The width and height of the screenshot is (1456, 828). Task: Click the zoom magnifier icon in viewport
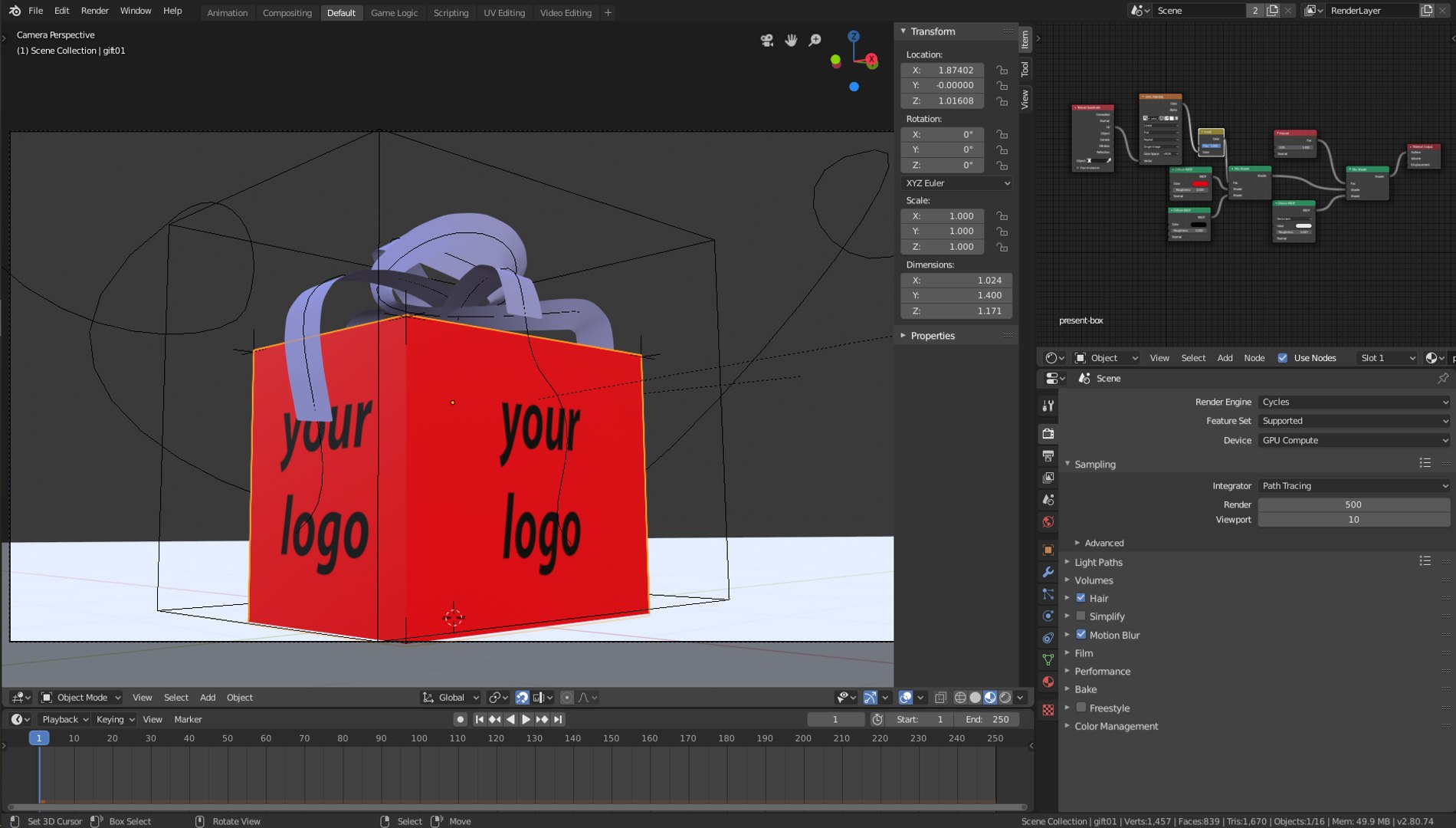pyautogui.click(x=815, y=40)
